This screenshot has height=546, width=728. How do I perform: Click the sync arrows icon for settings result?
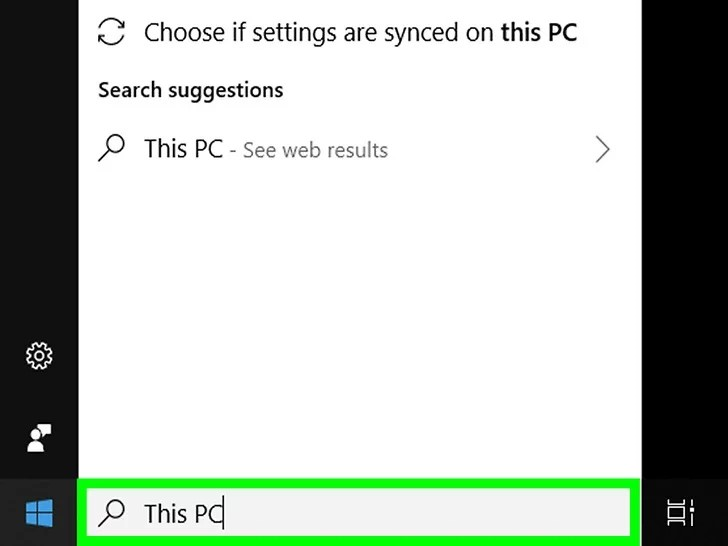(x=112, y=32)
